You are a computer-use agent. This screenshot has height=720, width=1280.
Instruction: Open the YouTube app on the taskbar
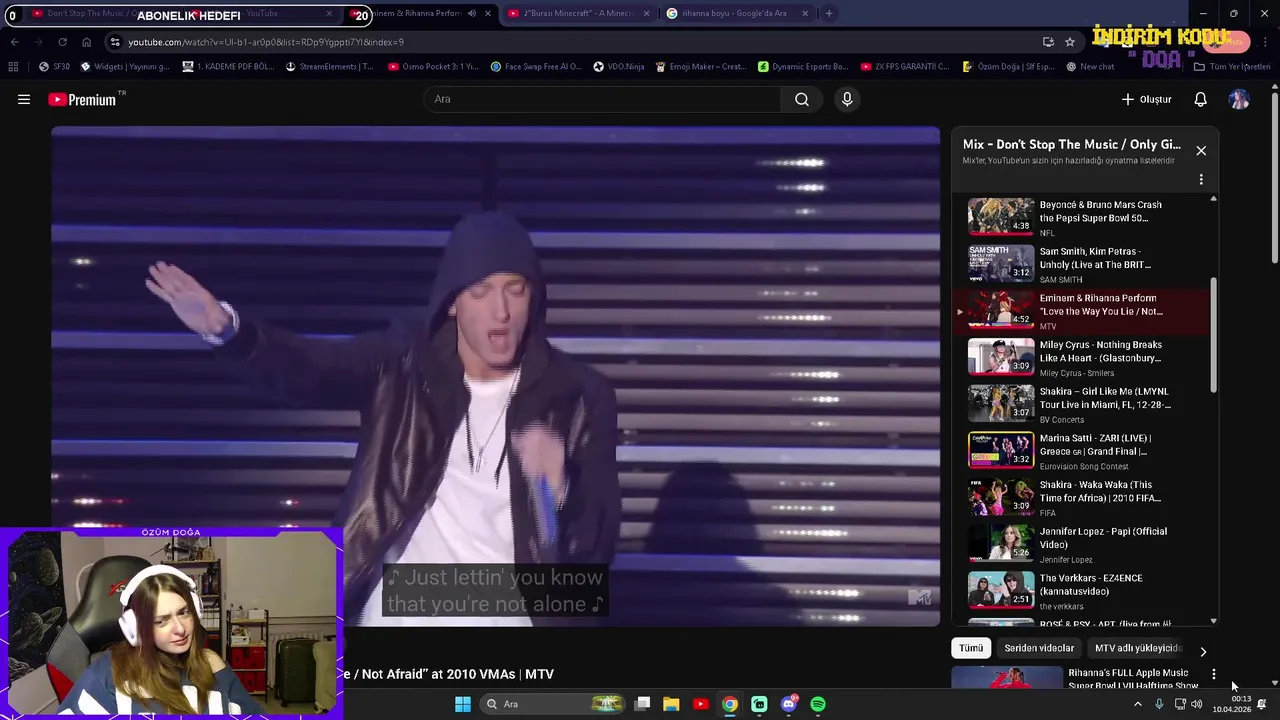click(700, 704)
